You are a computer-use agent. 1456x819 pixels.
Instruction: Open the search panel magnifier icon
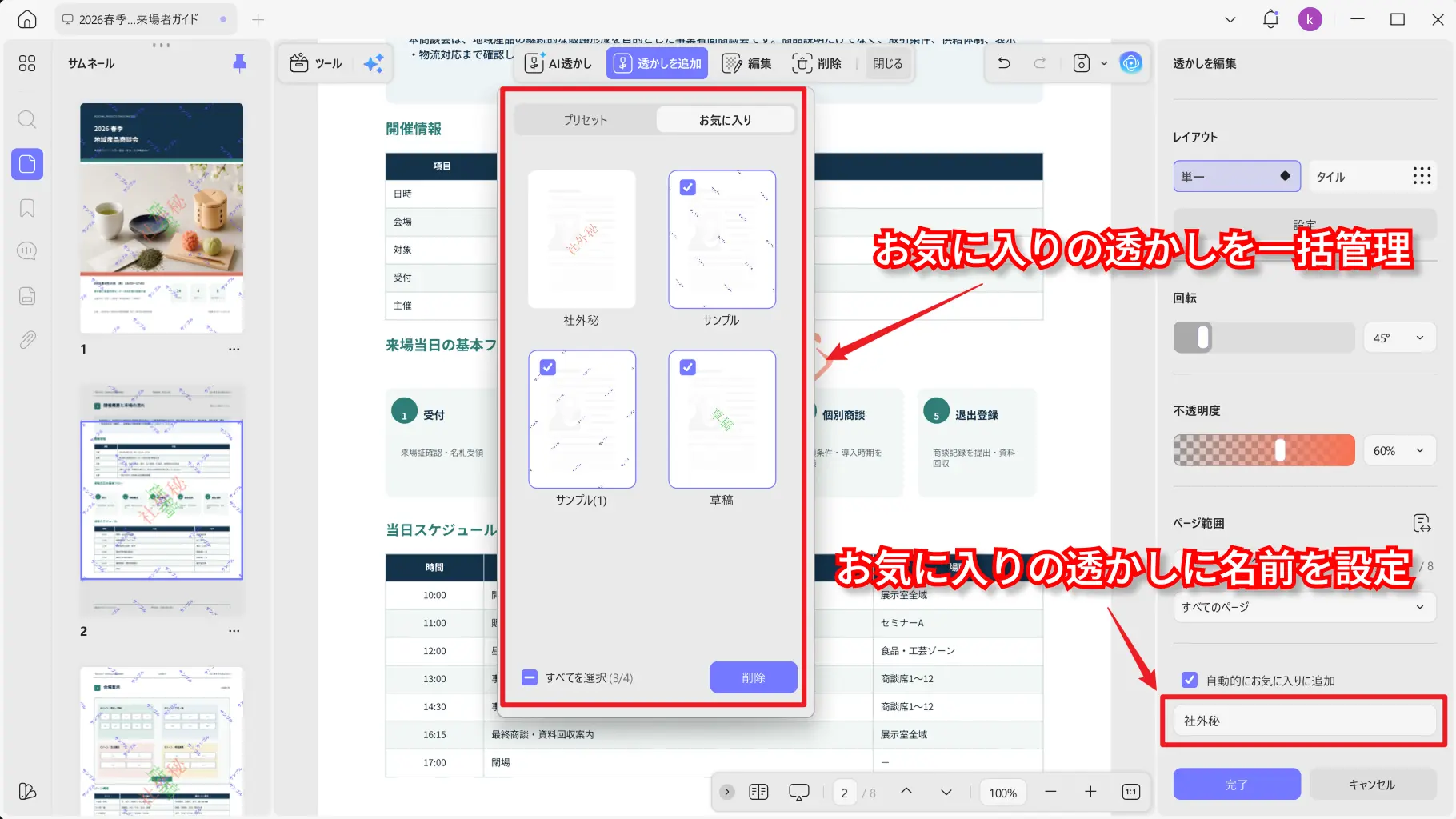(x=27, y=120)
